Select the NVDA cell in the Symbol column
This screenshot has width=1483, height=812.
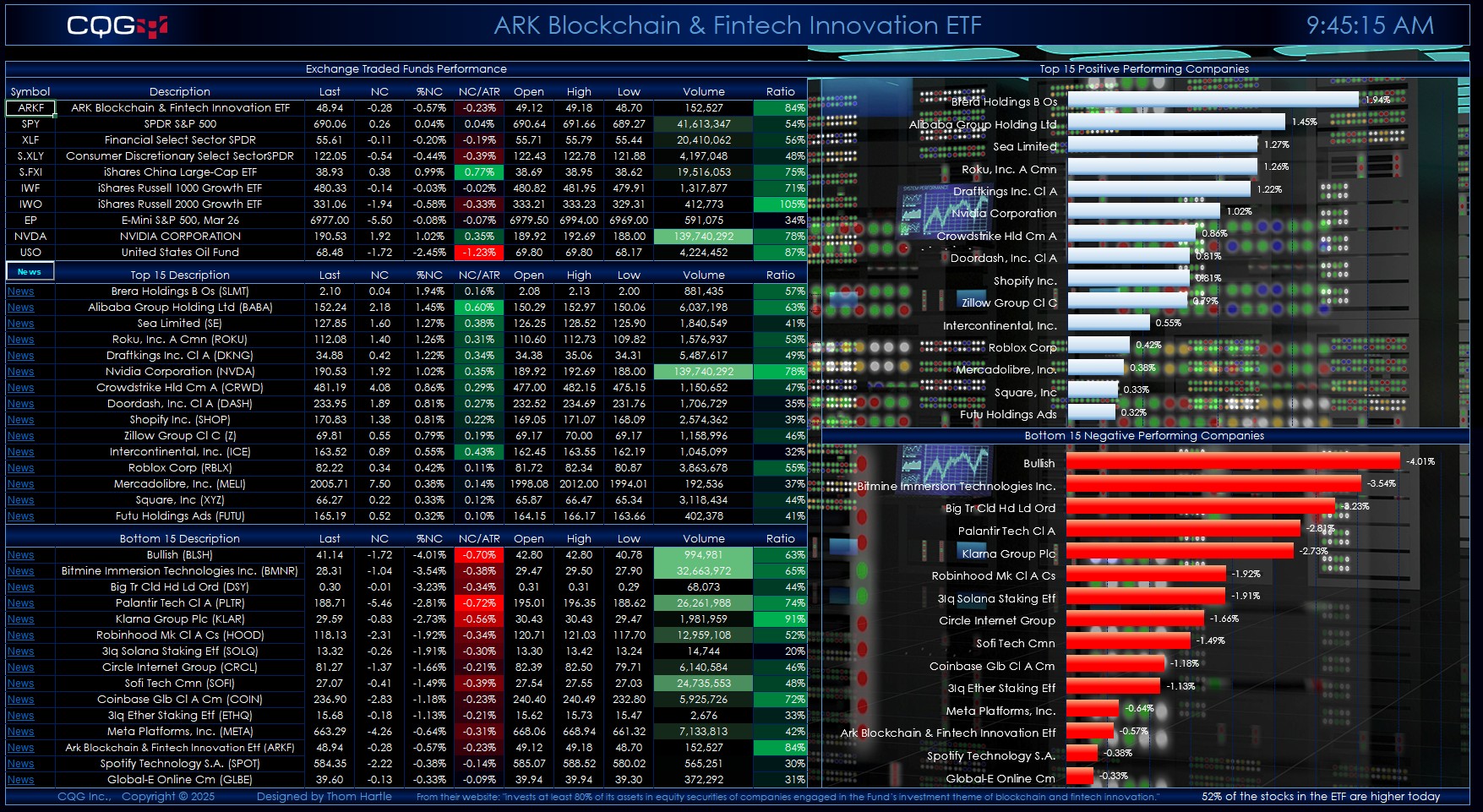tap(30, 237)
